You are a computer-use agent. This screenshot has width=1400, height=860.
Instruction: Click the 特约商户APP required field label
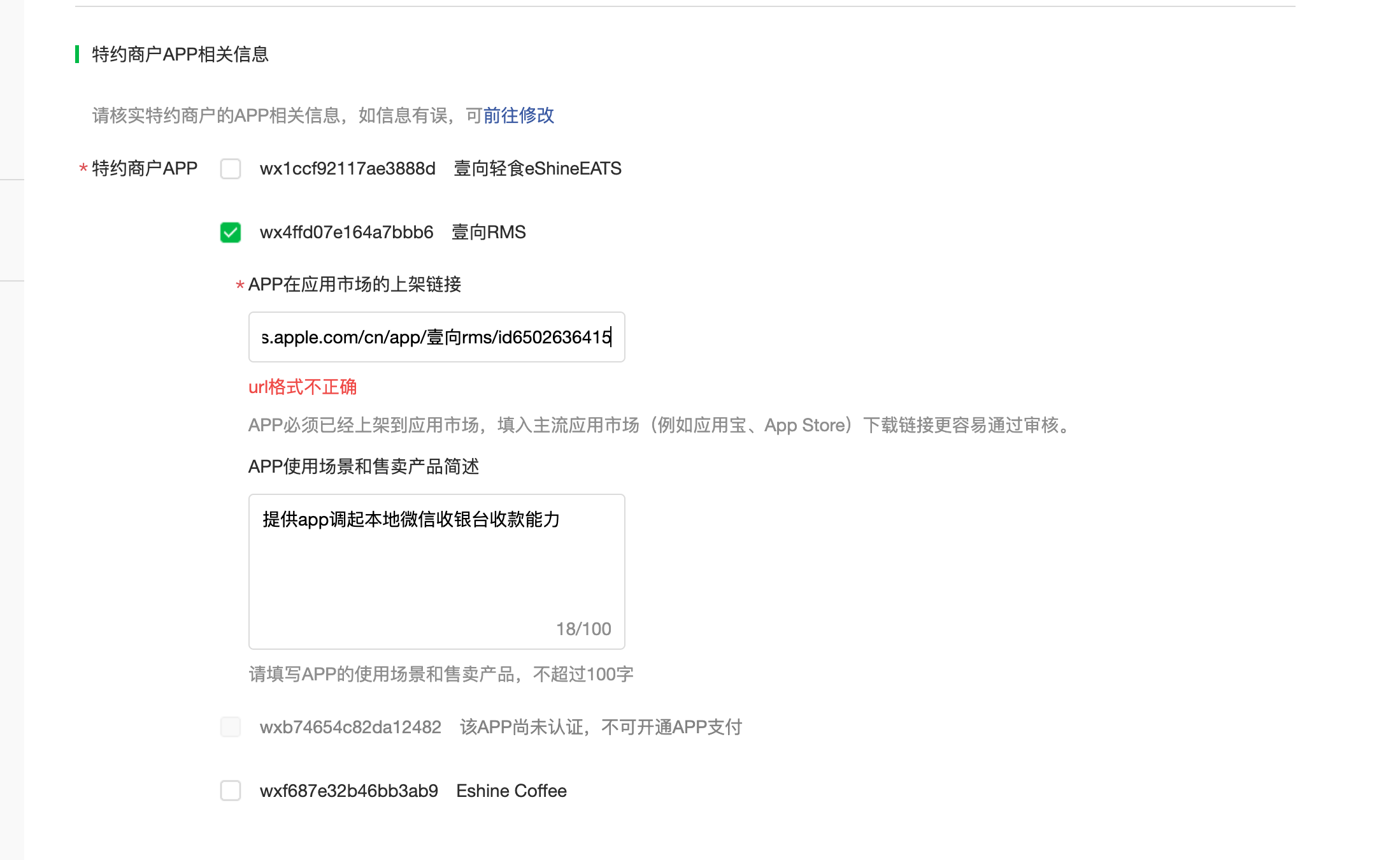tap(145, 168)
